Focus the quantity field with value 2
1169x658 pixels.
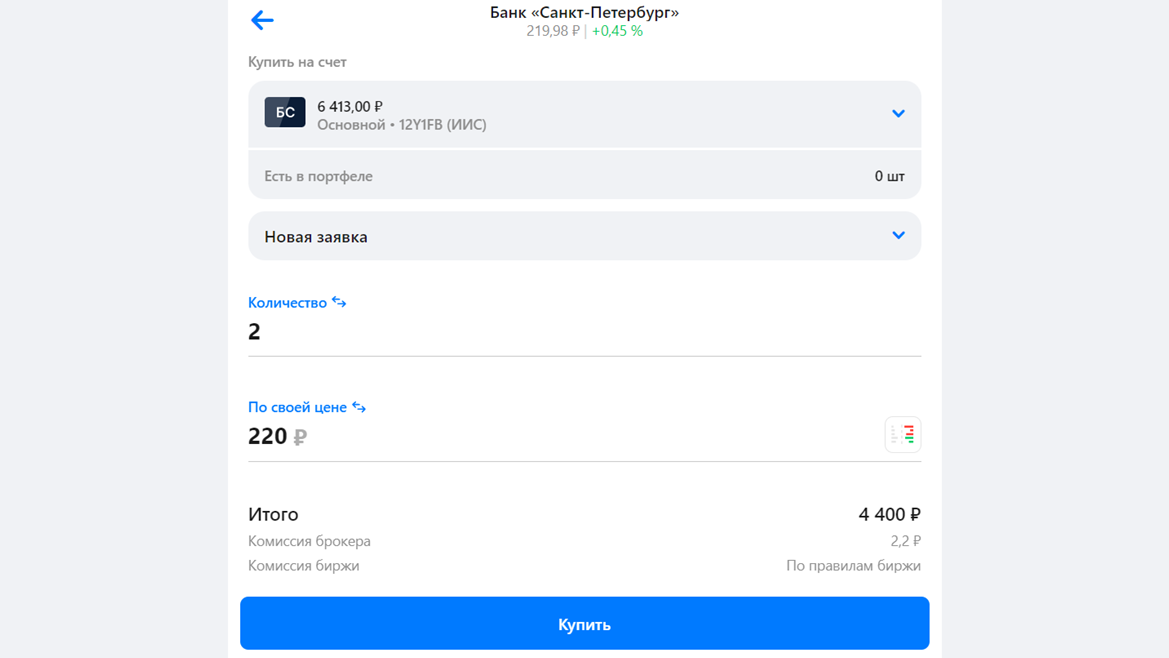point(584,332)
